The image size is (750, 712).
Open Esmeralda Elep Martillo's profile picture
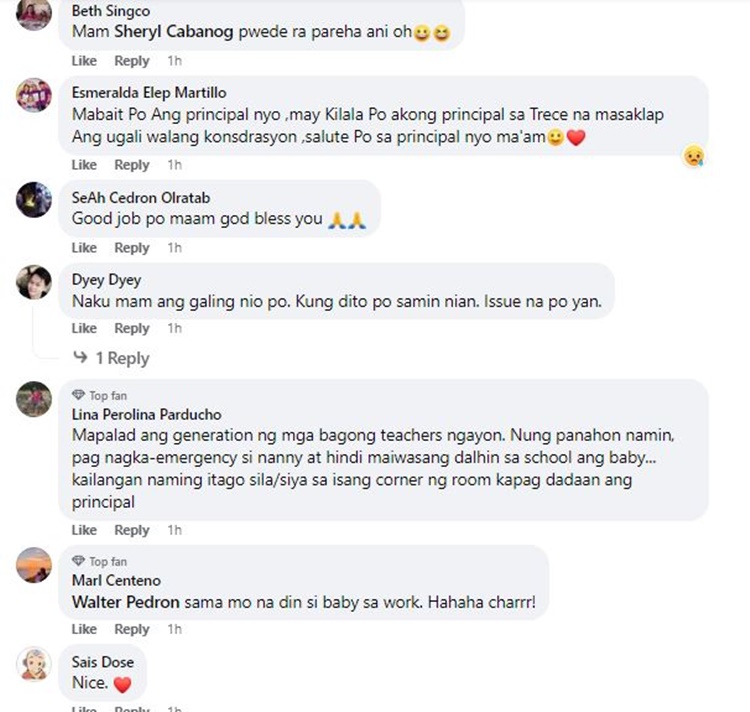coord(33,95)
